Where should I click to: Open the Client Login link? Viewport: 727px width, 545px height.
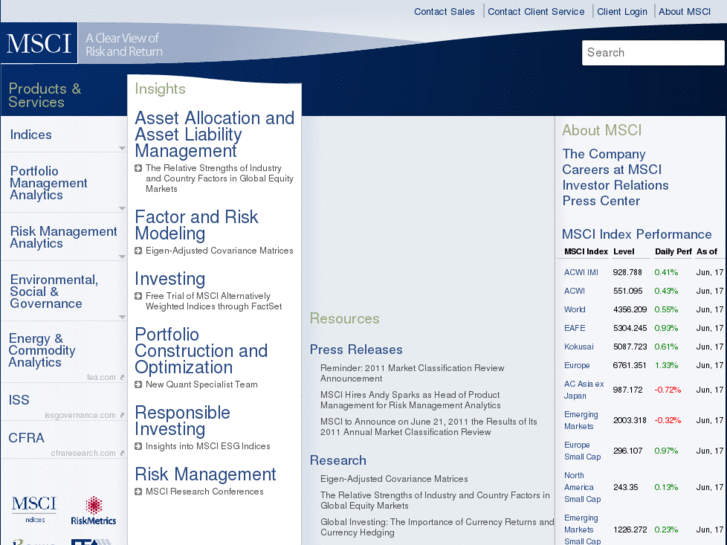622,12
